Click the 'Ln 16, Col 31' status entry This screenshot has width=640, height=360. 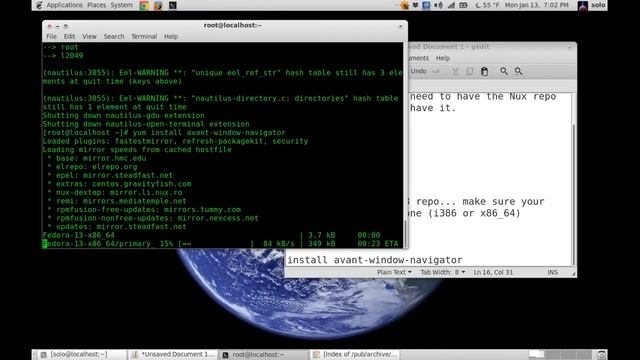coord(493,272)
